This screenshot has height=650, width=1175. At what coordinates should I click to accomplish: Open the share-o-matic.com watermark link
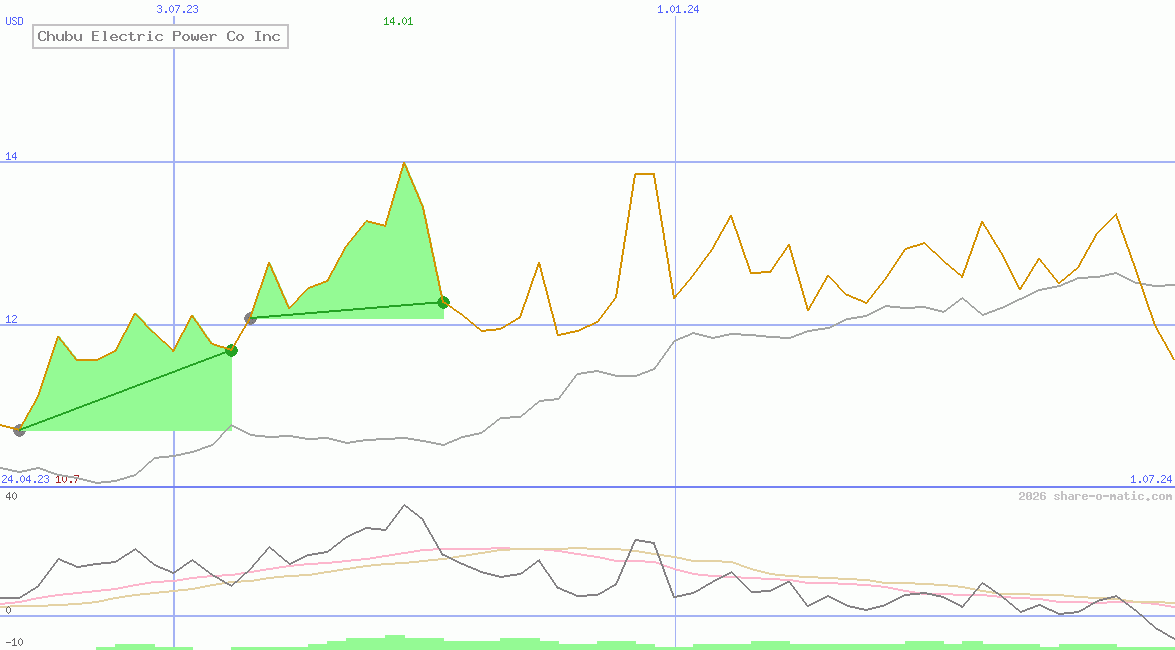coord(1095,497)
